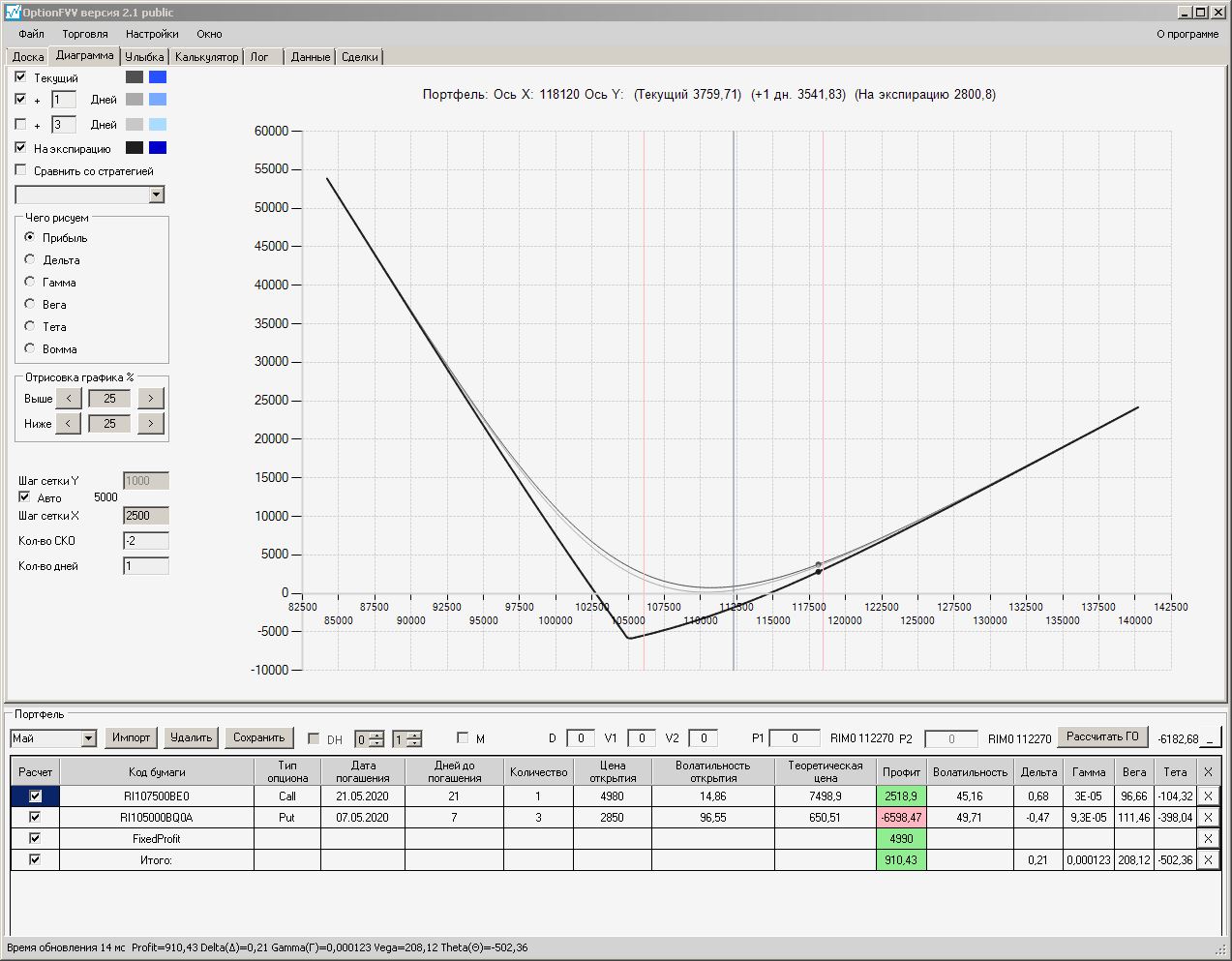The image size is (1232, 961).
Task: Pick the blue swatch for Текущий line
Action: pyautogui.click(x=158, y=77)
